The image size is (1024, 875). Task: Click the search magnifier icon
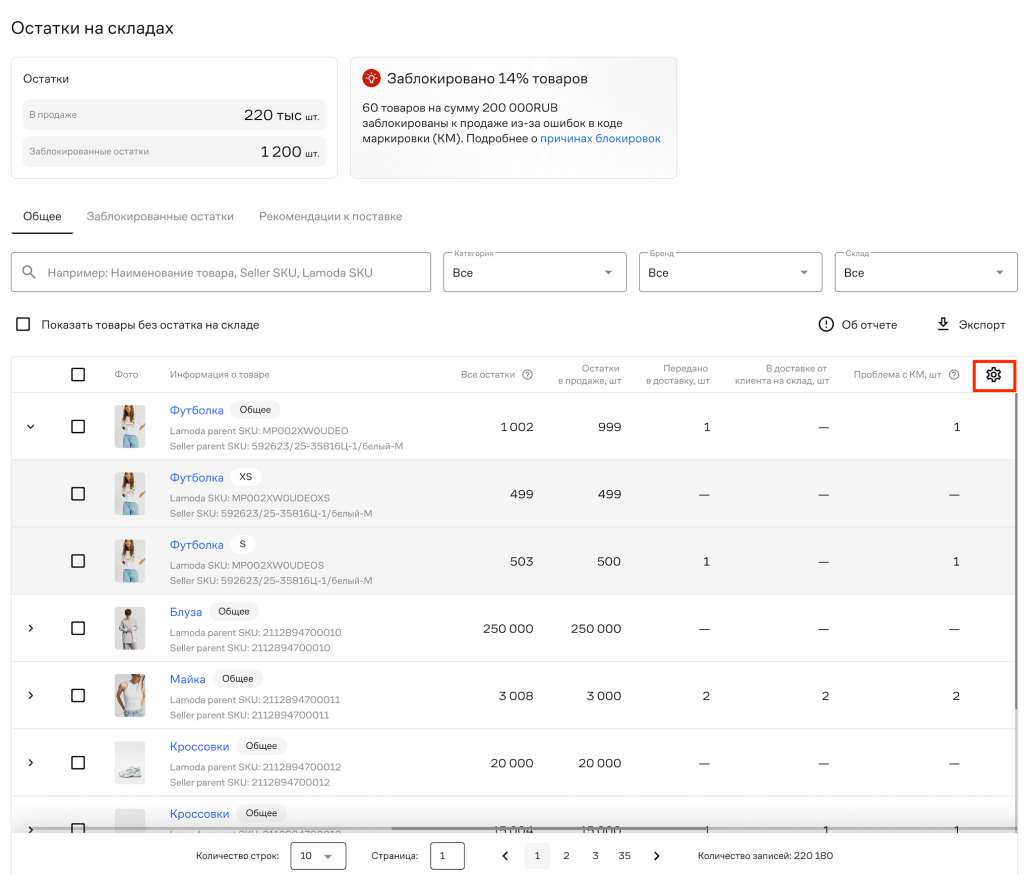[x=29, y=272]
